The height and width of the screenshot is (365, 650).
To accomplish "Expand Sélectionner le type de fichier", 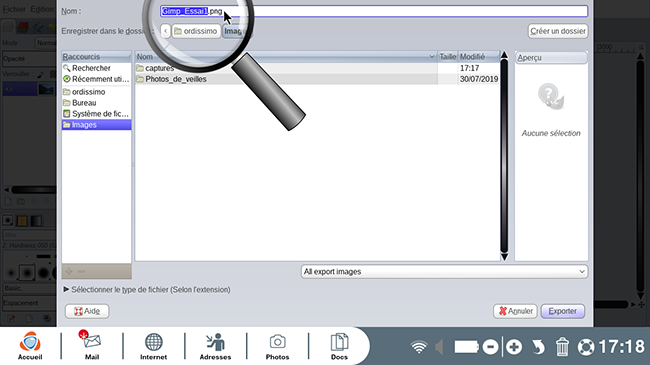I will click(147, 290).
